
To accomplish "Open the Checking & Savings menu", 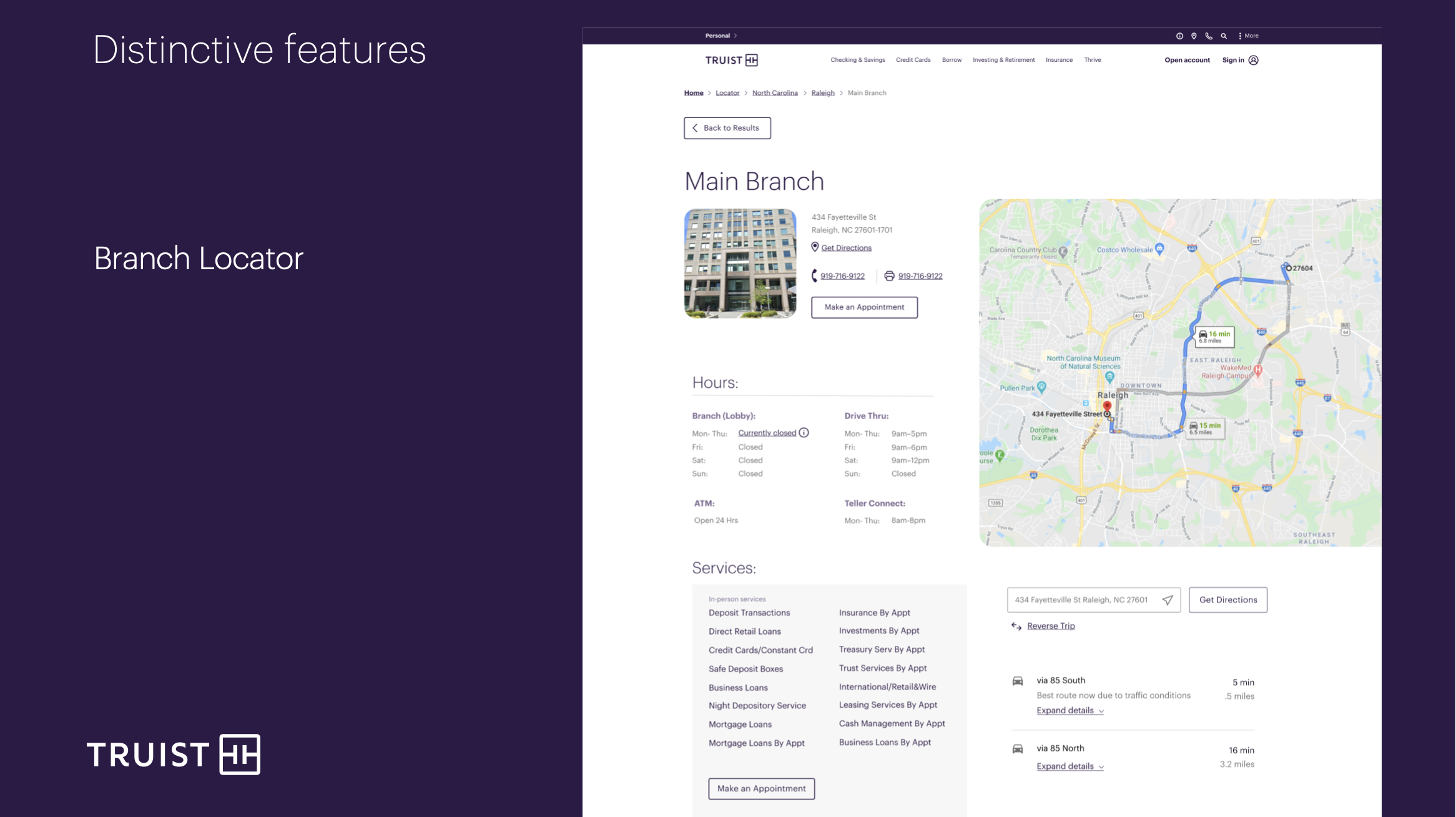I will click(x=857, y=60).
